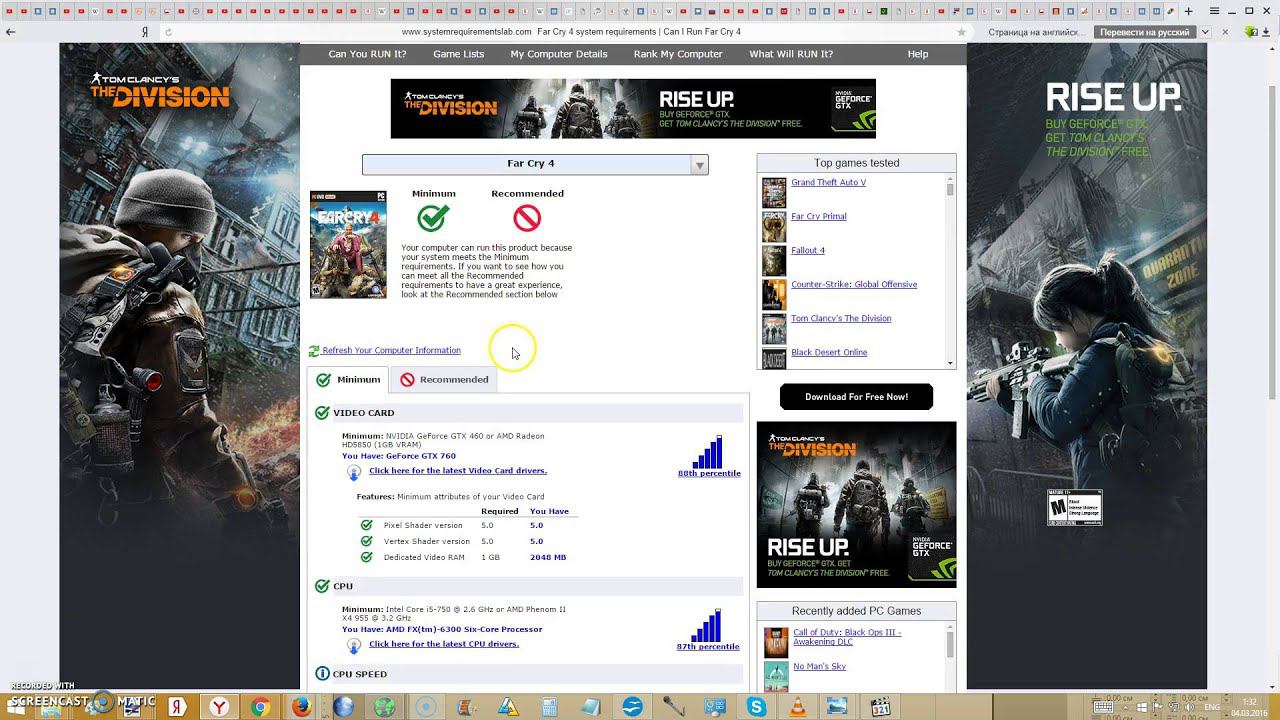Click the video card driver download icon
Viewport: 1280px width, 720px height.
tap(354, 472)
